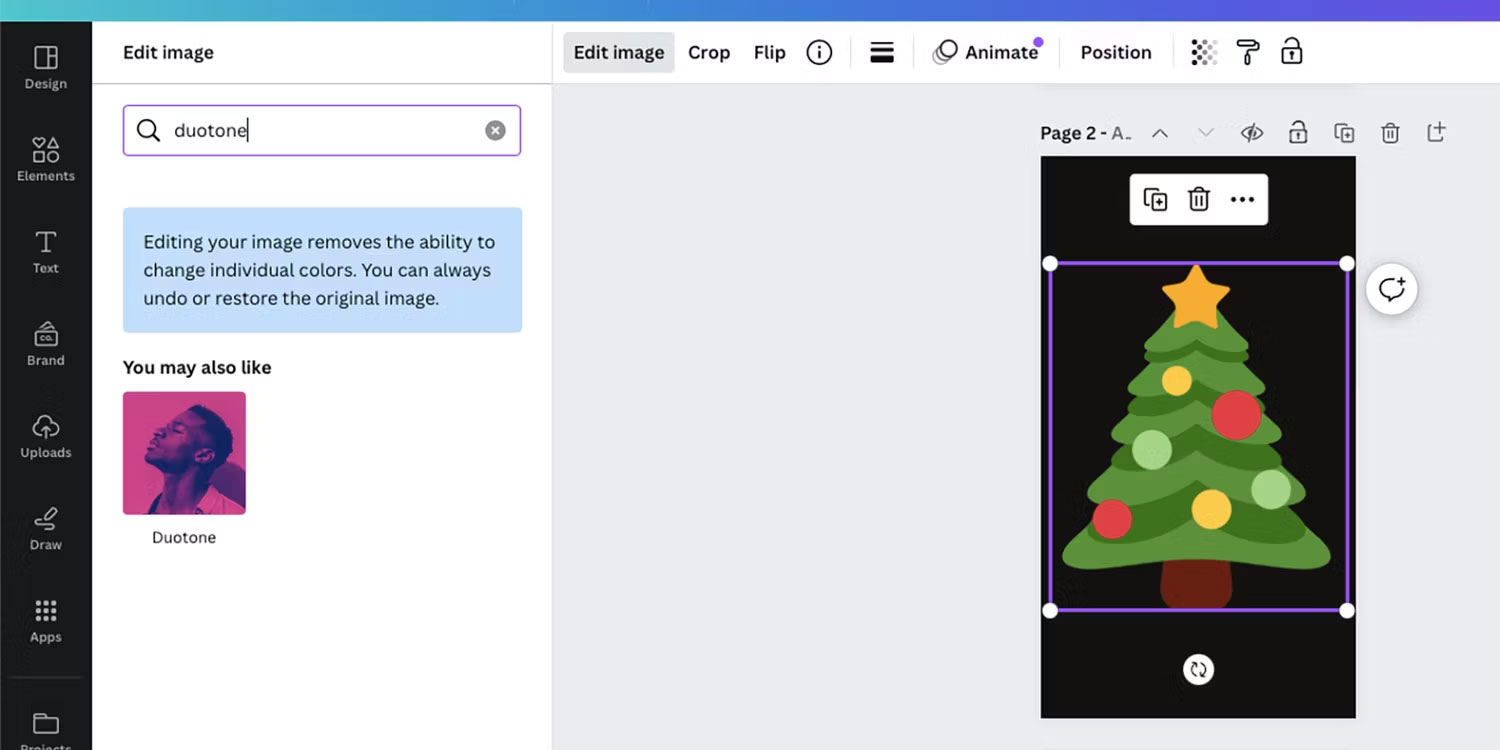Copy style using the paint roller icon
1500x750 pixels.
(1246, 51)
